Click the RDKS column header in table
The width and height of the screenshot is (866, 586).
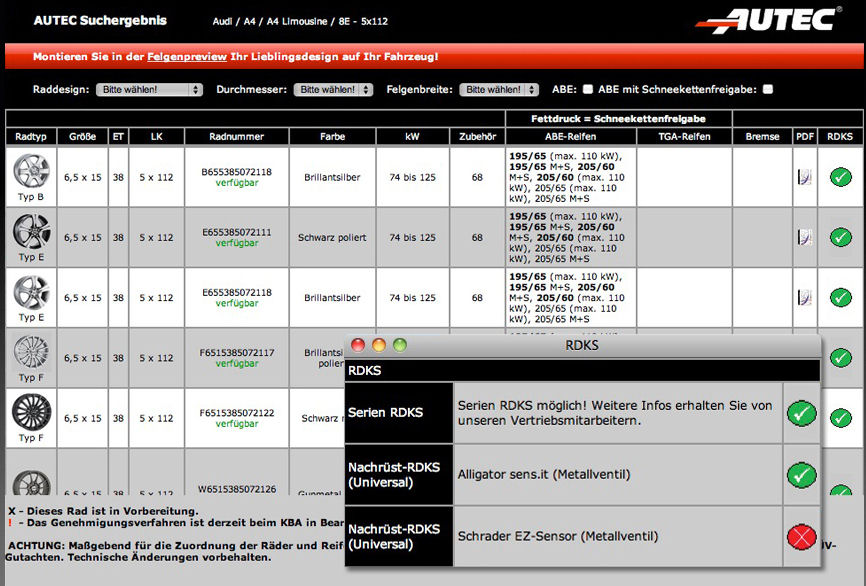(840, 136)
